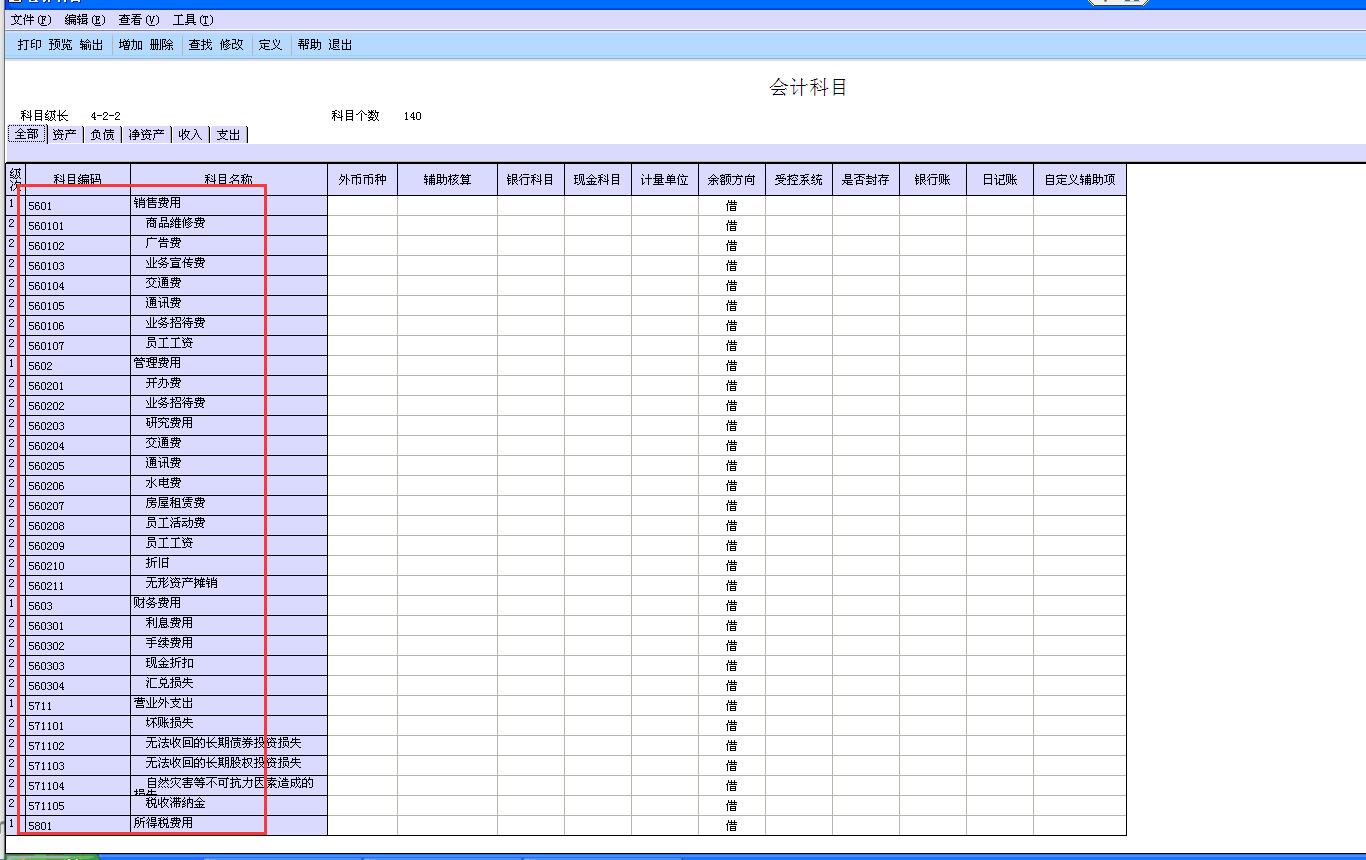The image size is (1366, 860).
Task: Select account code 560105
Action: 46,306
